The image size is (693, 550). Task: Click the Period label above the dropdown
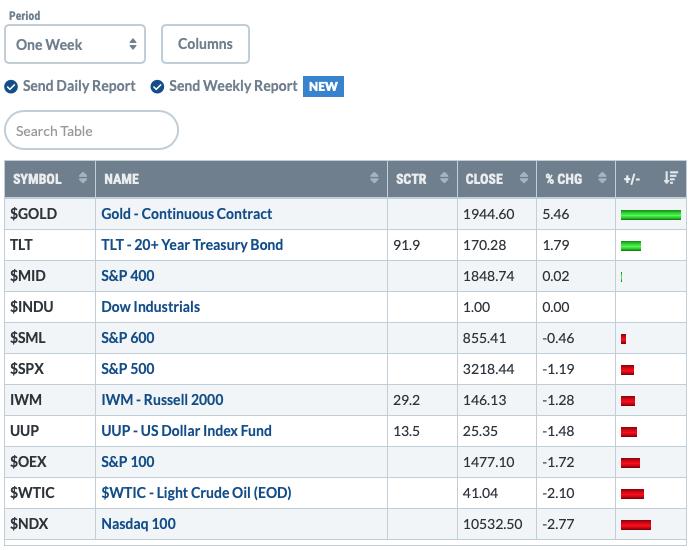click(25, 16)
